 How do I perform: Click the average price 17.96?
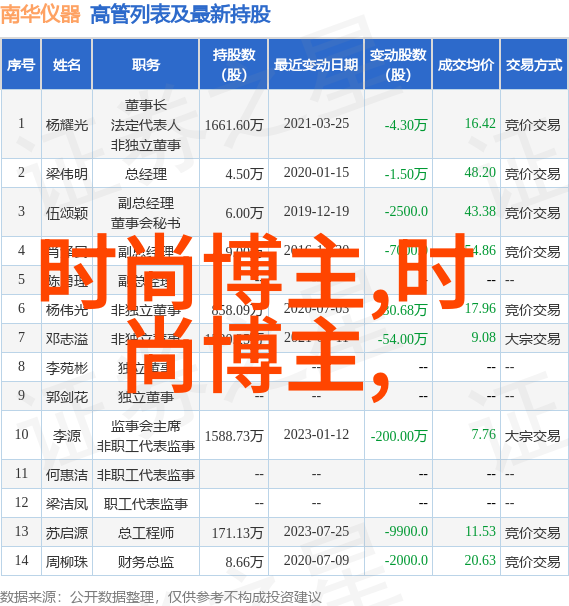point(480,308)
